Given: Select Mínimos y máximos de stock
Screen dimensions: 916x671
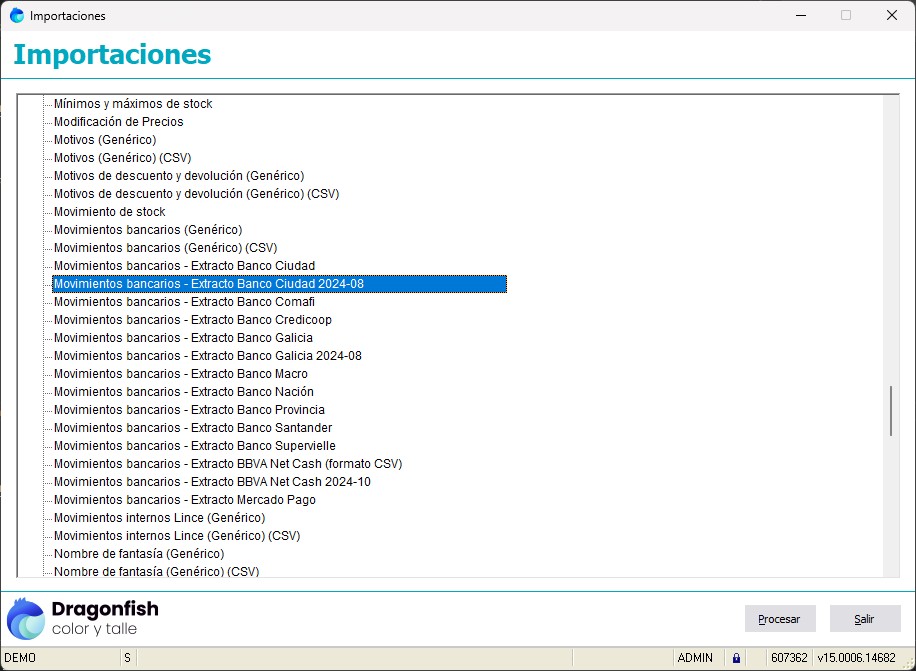Looking at the screenshot, I should (x=132, y=104).
